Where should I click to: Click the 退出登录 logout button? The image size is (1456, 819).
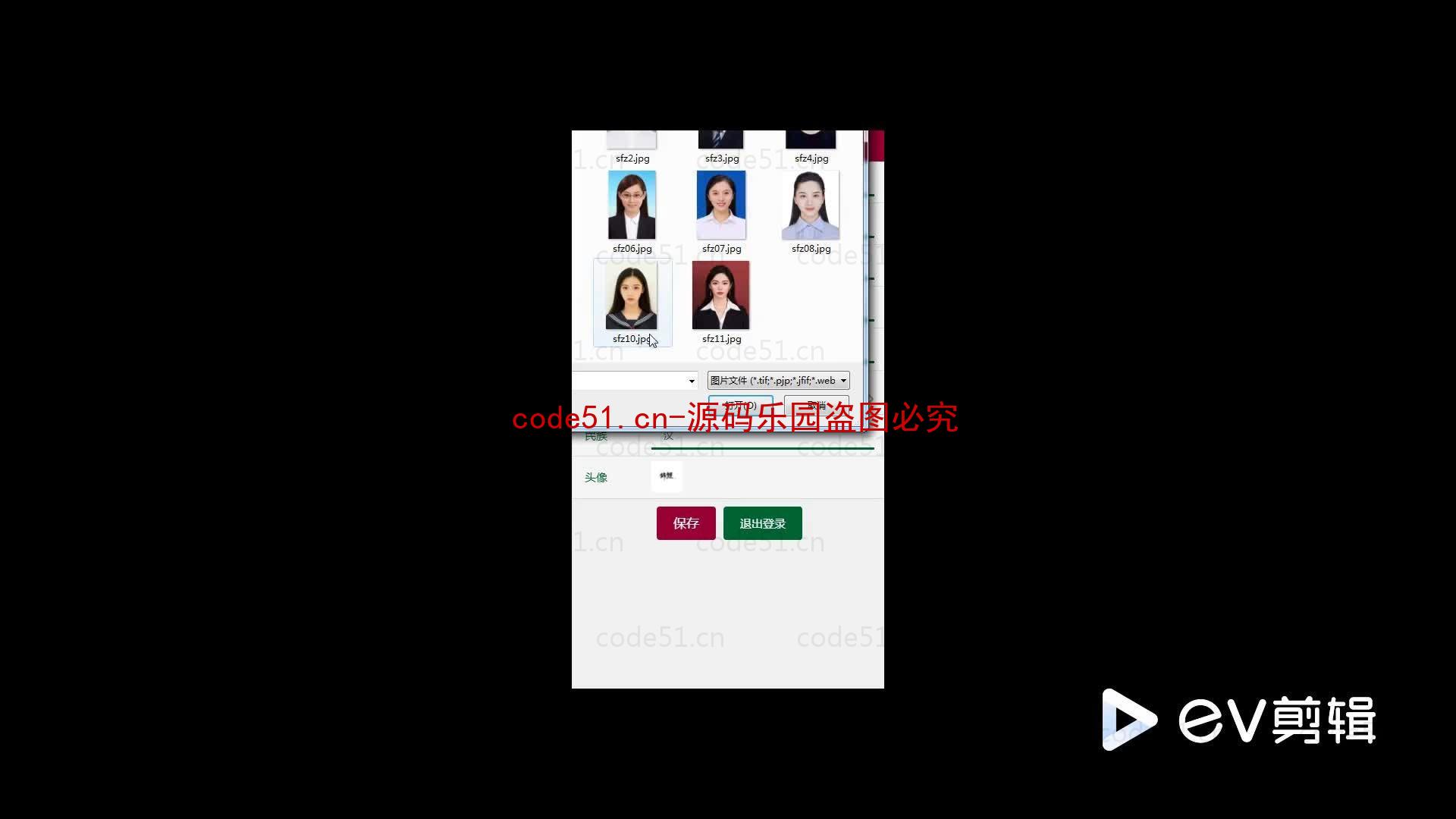click(x=762, y=523)
